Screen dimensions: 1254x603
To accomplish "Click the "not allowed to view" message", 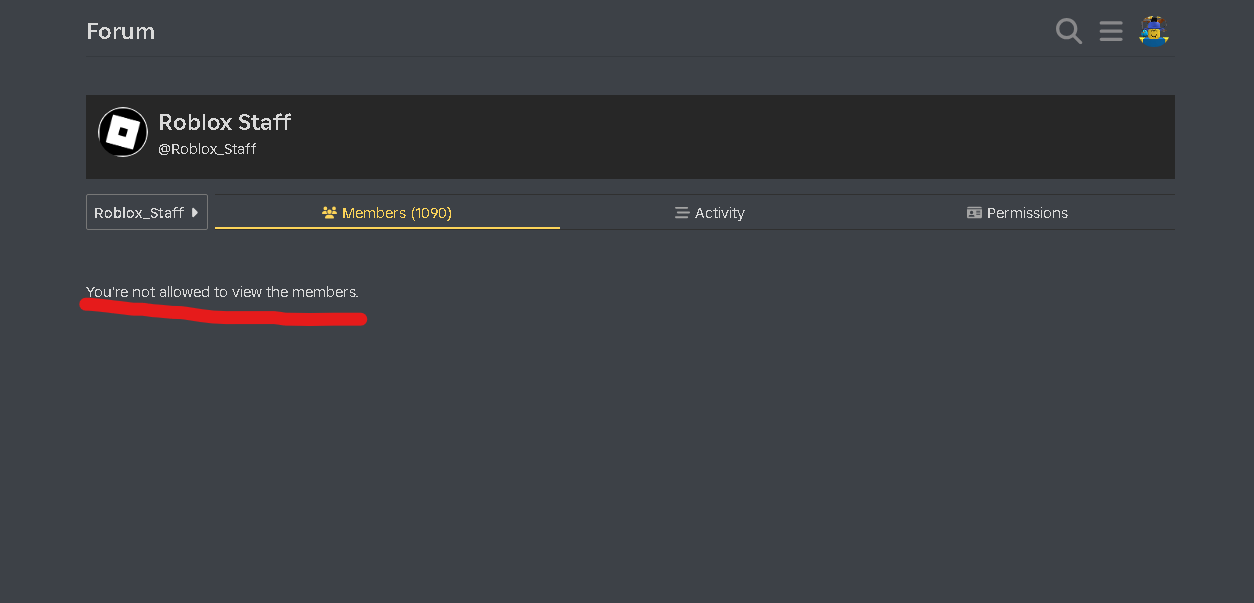I will pos(222,292).
